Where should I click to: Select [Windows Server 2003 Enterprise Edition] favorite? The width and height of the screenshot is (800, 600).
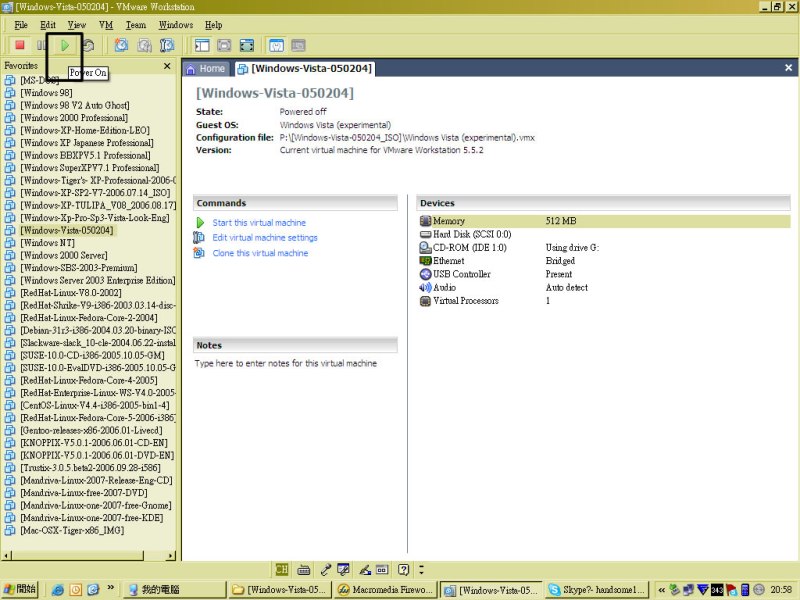click(97, 280)
